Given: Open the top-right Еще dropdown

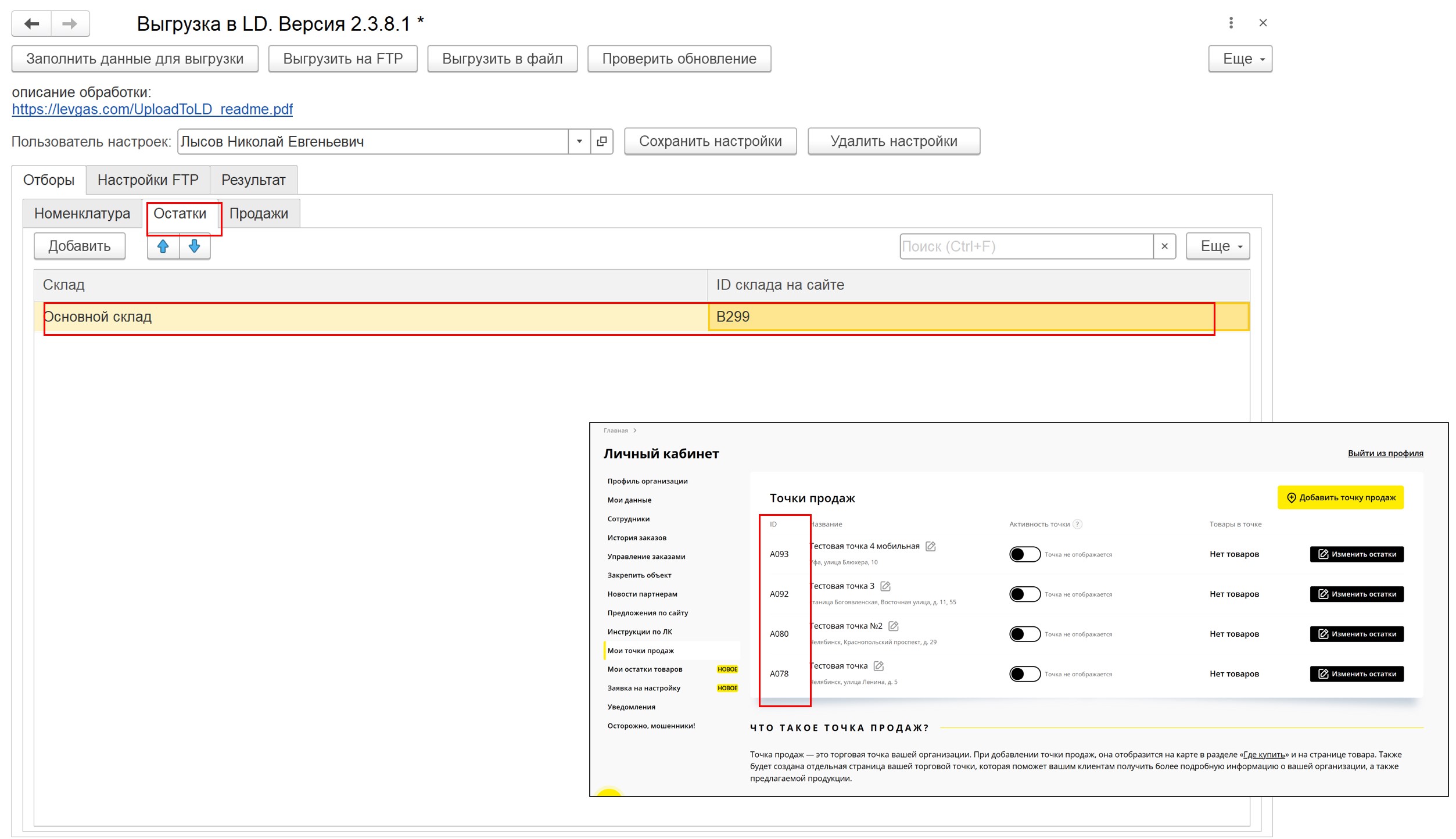Looking at the screenshot, I should click(x=1240, y=59).
